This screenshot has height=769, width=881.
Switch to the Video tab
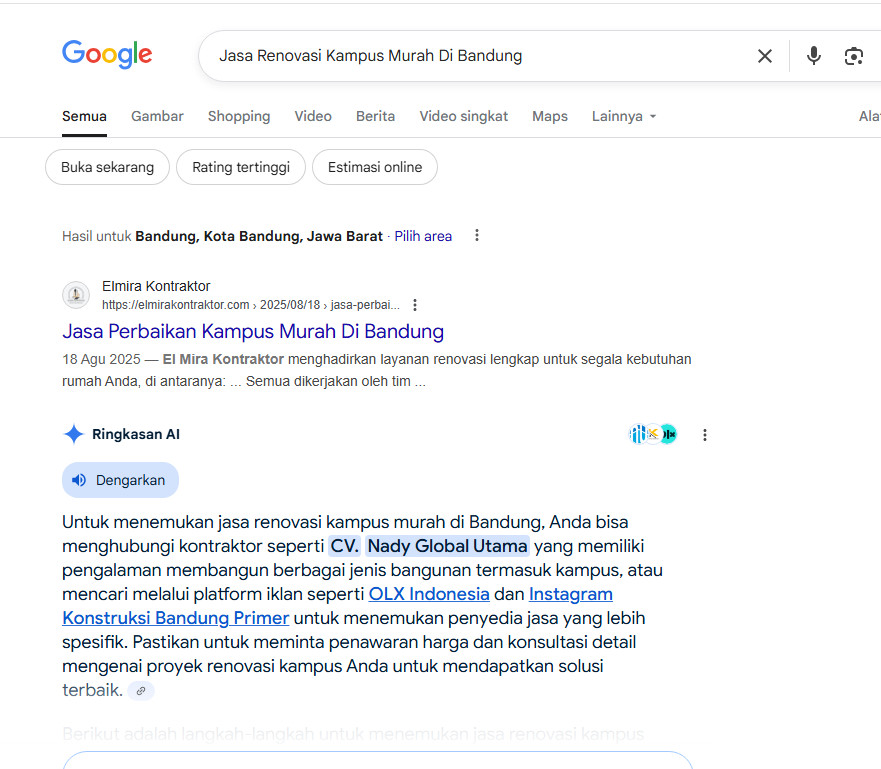point(313,116)
